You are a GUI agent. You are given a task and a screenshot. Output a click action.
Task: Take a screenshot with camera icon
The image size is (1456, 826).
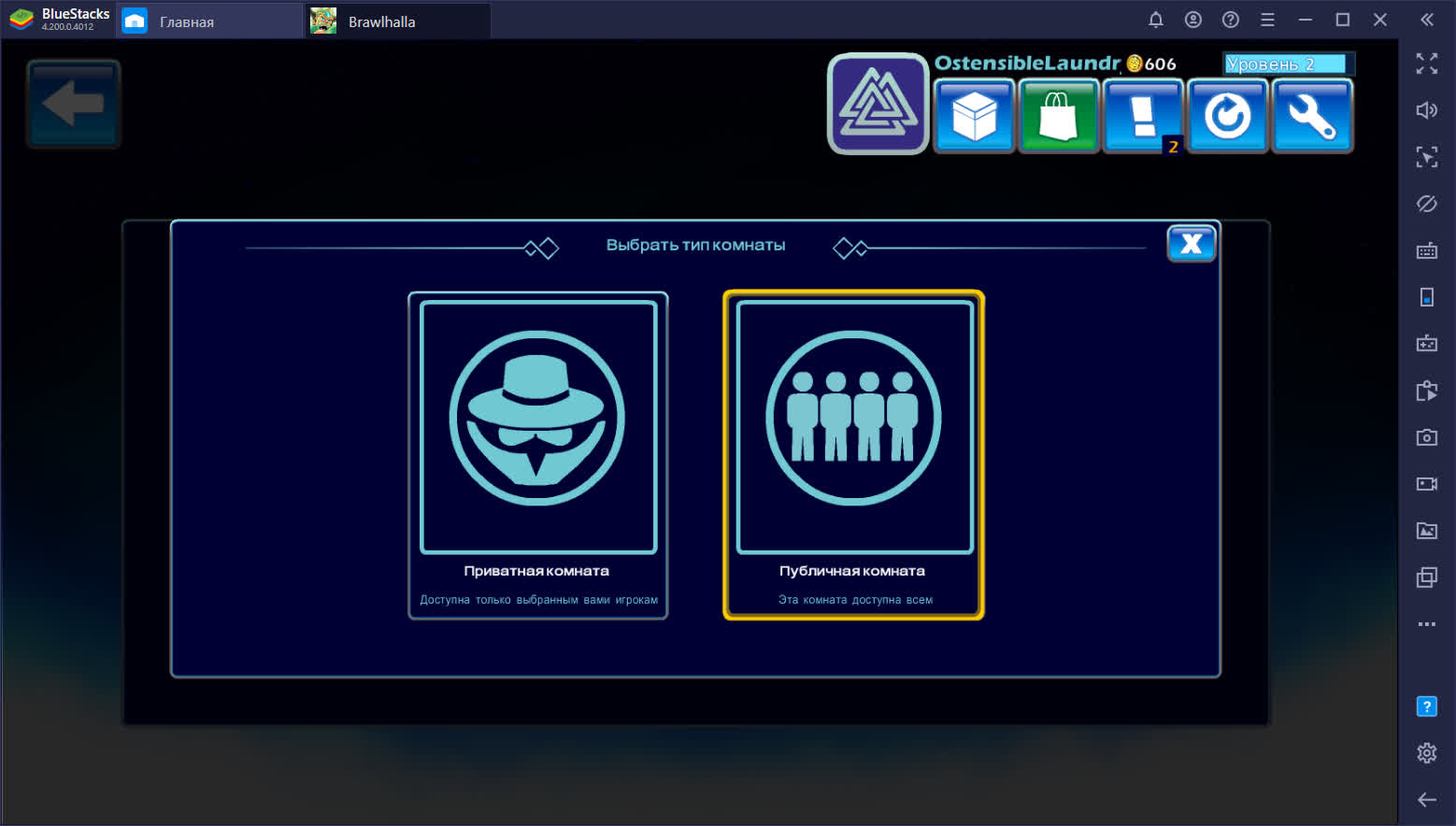point(1427,437)
